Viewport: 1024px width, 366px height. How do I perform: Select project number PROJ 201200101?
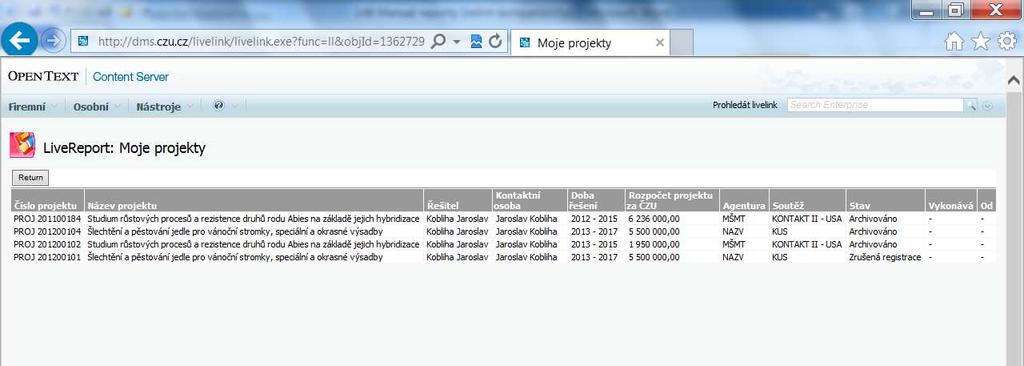coord(47,258)
